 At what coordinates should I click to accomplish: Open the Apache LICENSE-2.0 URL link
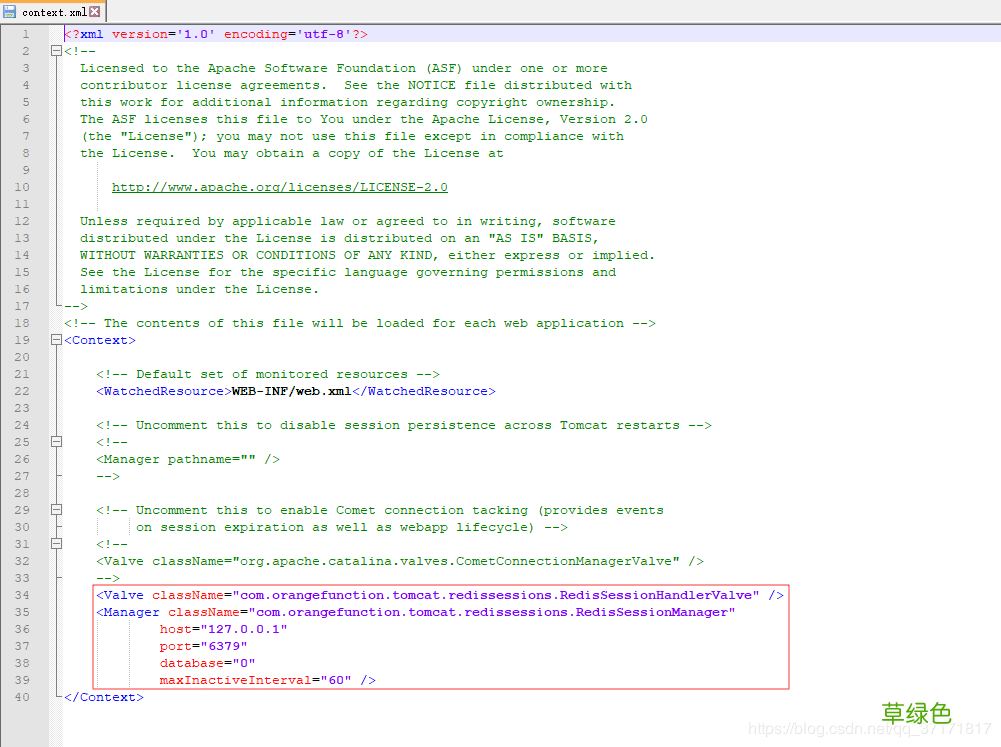[x=280, y=187]
